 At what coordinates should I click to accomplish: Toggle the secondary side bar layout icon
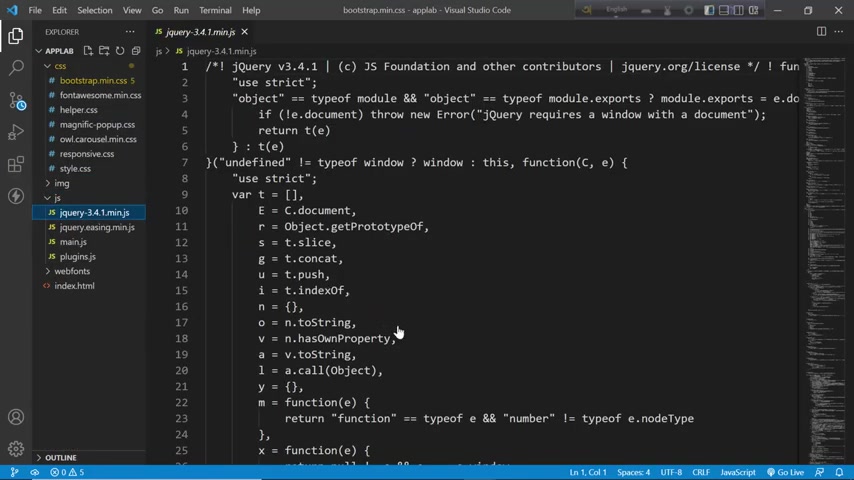click(x=739, y=10)
